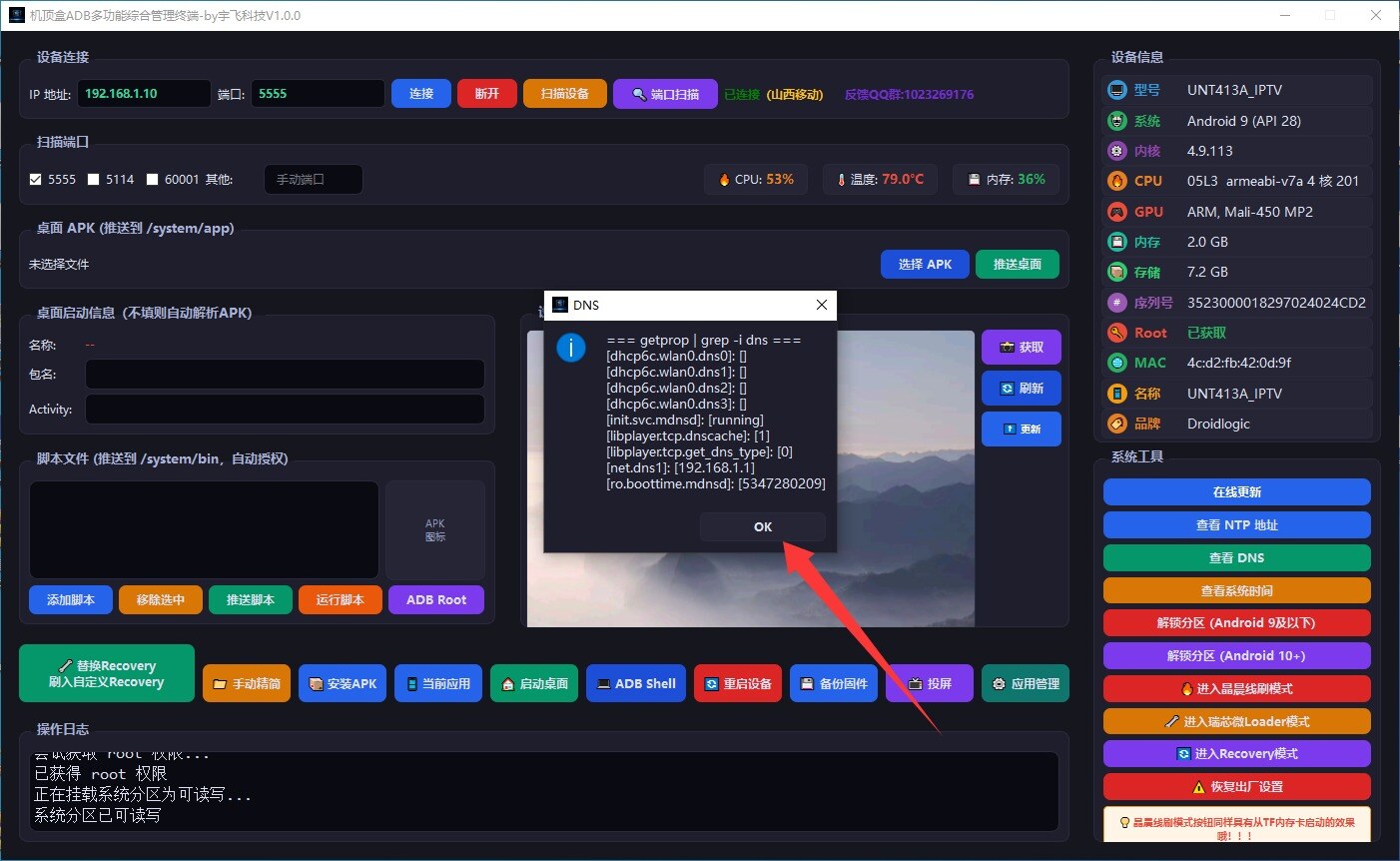Open 应用管理 app management

[x=1026, y=683]
